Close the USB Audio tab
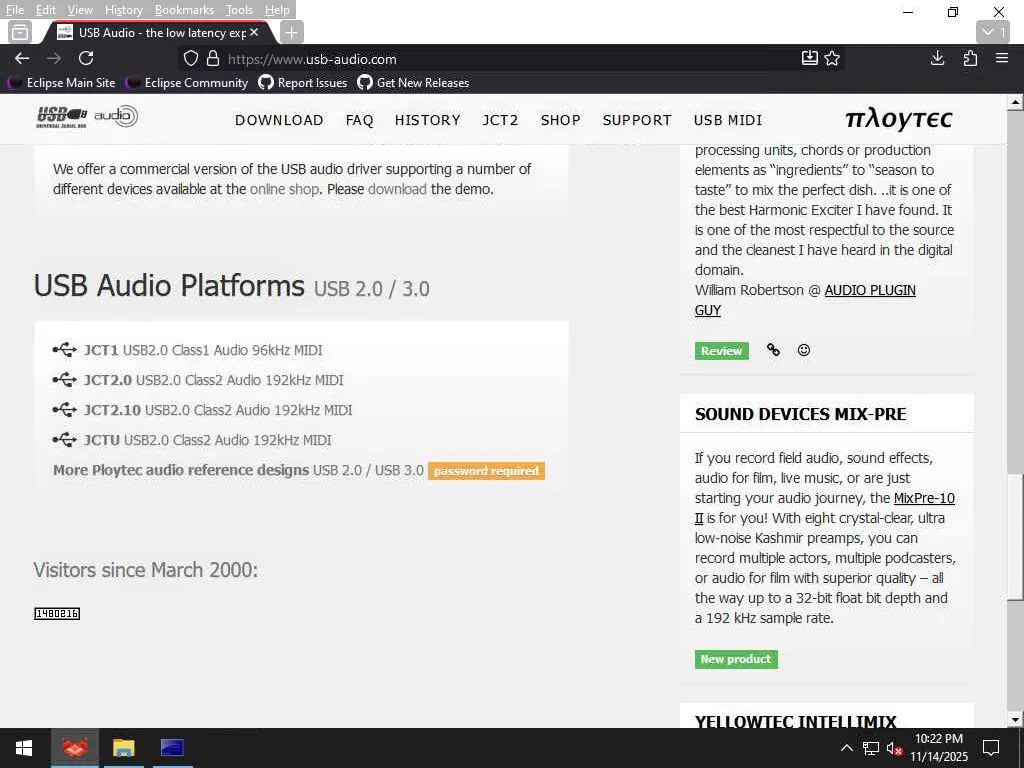The image size is (1024, 768). 254,32
